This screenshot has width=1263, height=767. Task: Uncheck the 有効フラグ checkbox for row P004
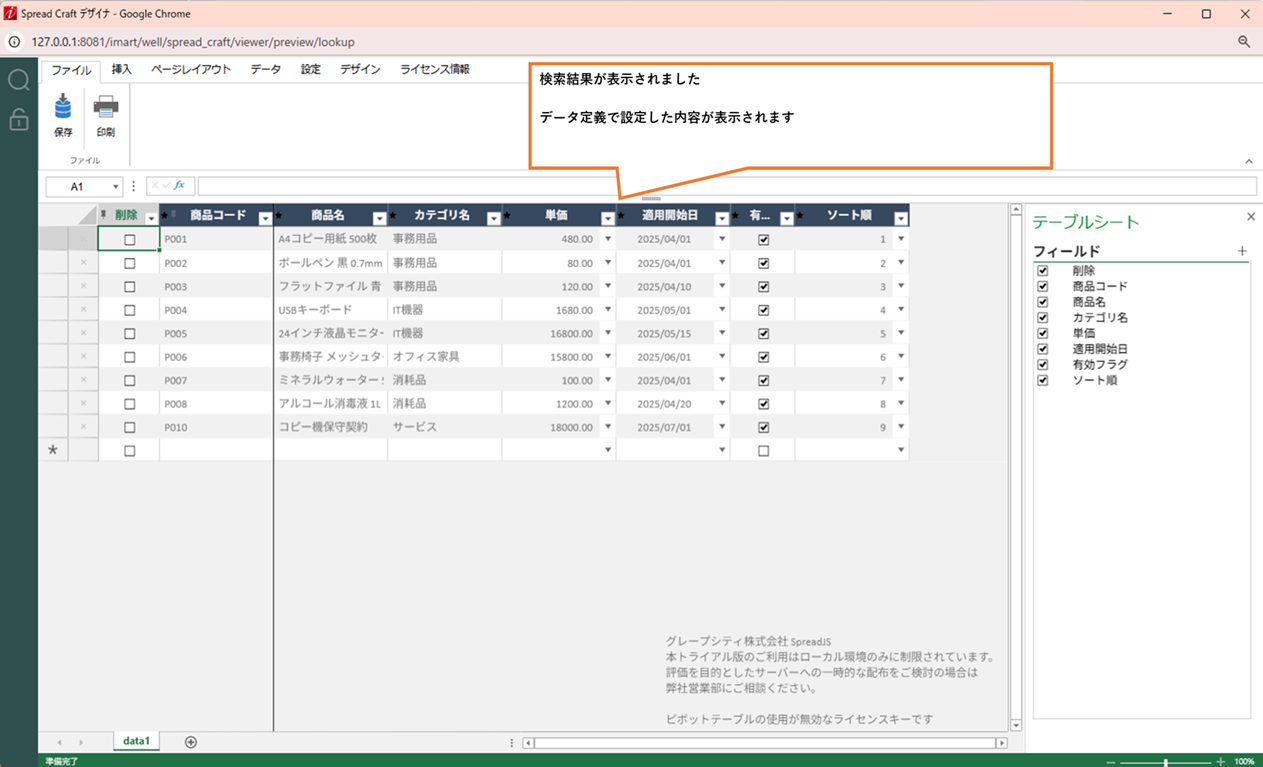tap(764, 310)
